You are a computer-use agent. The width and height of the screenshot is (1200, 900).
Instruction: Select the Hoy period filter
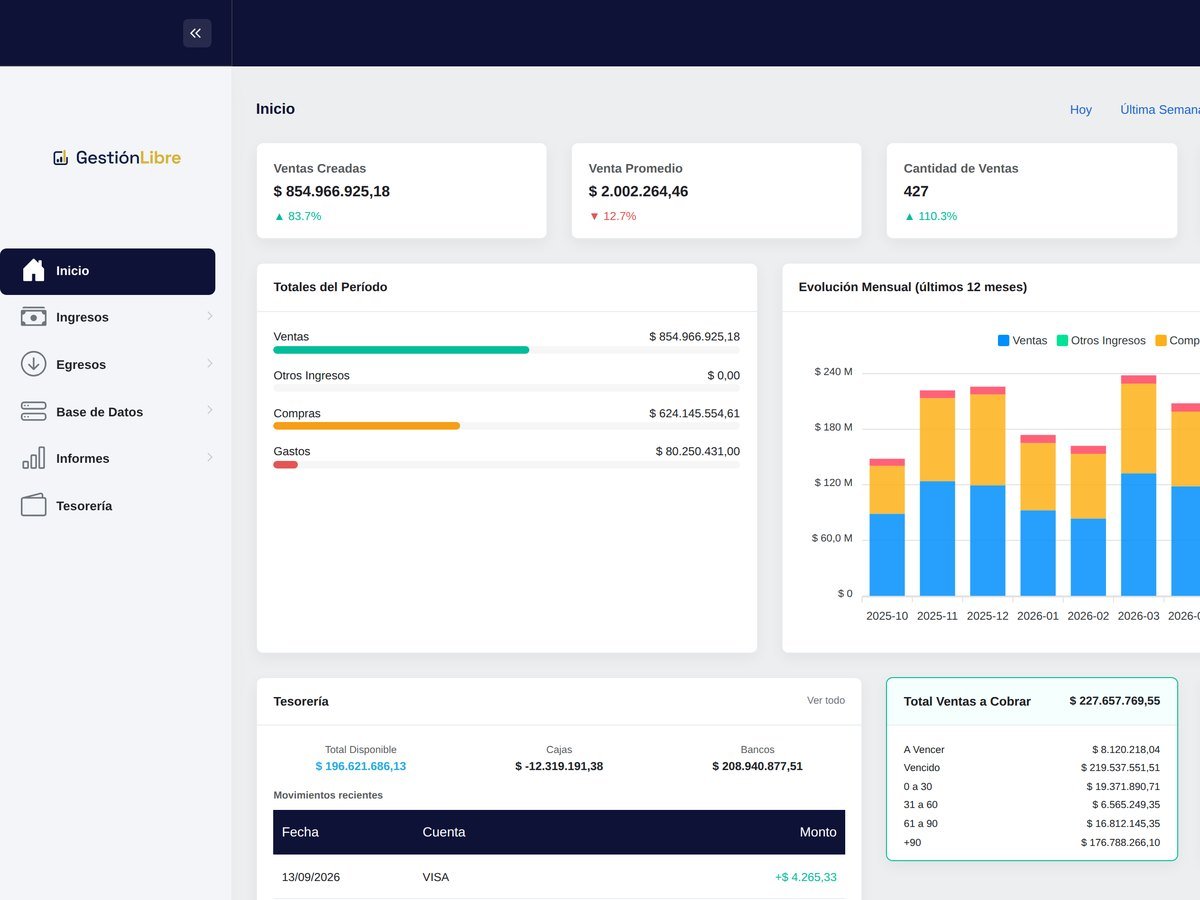(1081, 110)
